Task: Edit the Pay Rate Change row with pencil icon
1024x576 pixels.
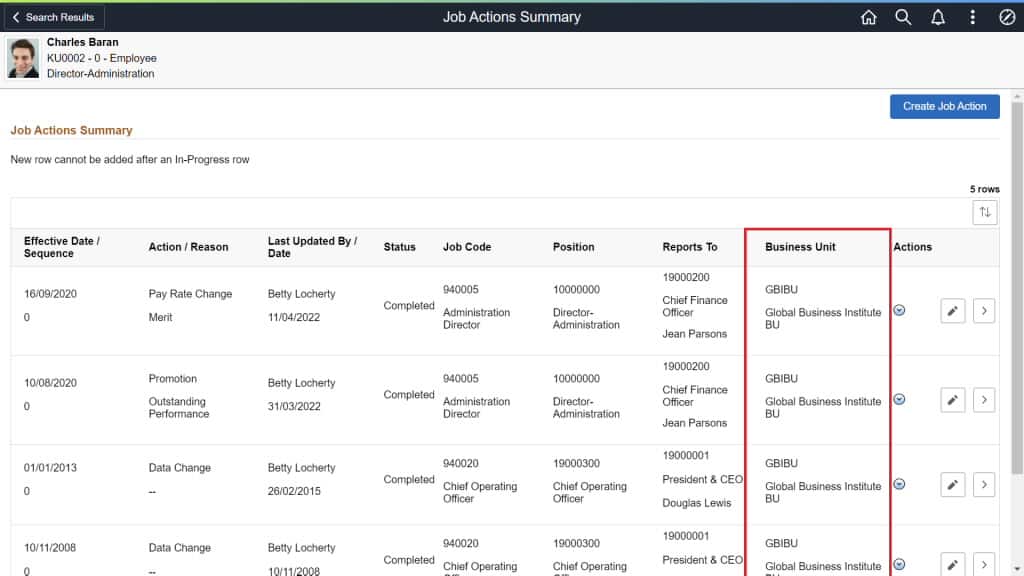Action: 952,310
